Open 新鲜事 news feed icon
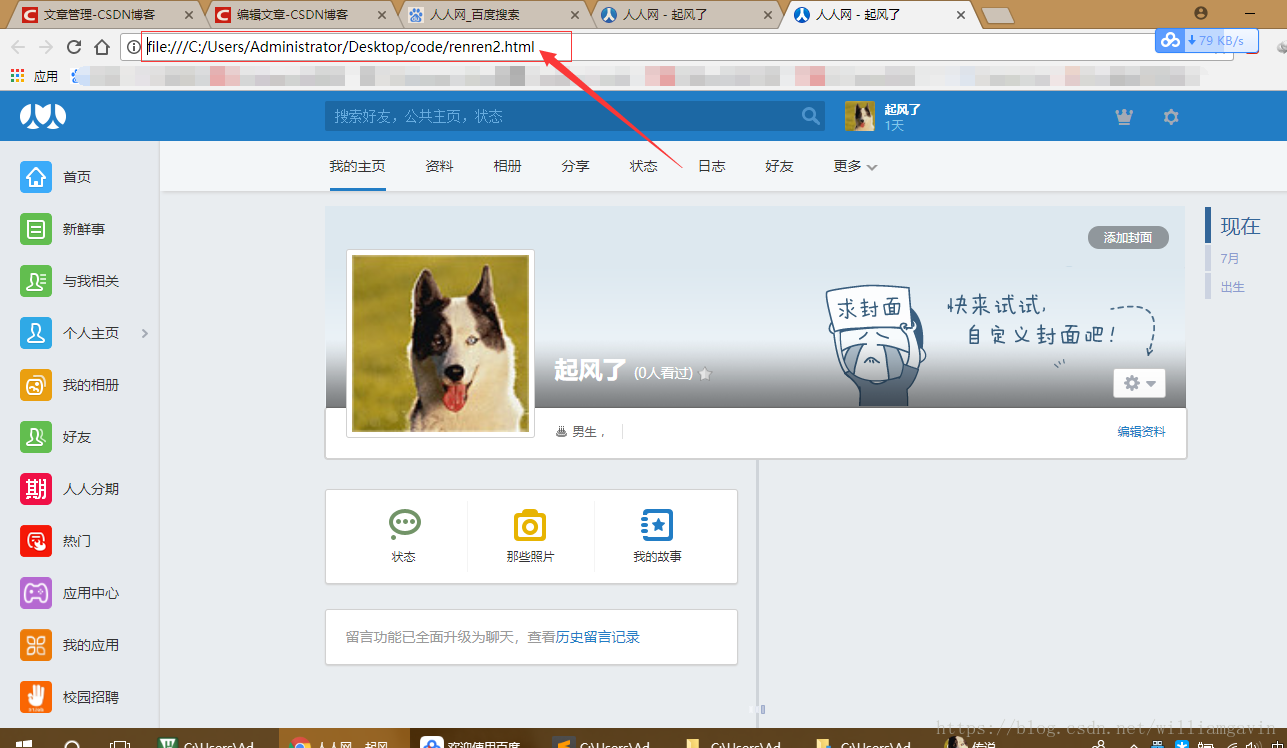Viewport: 1287px width, 748px height. [36, 229]
